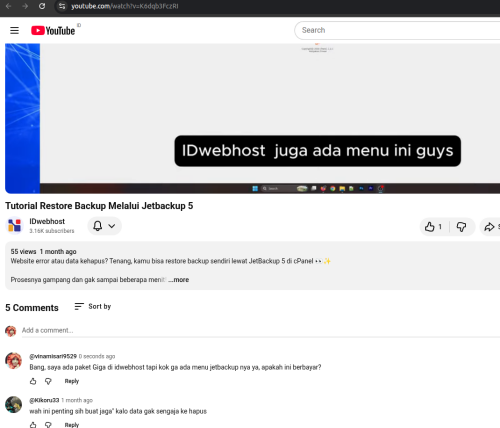Open @Kikoru33 commenter avatar

tap(13, 404)
